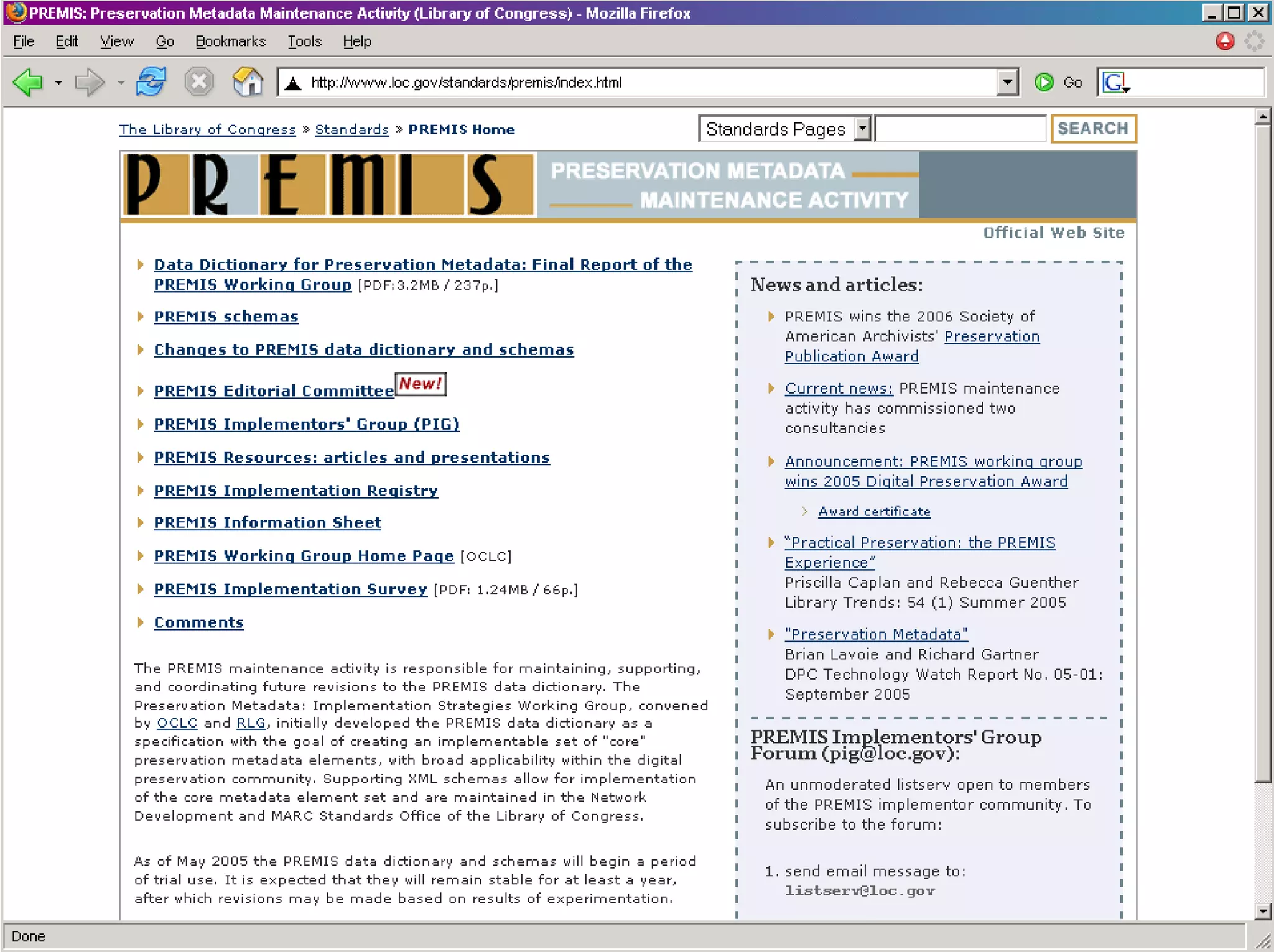Viewport: 1274px width, 952px height.
Task: Click the Google search engine icon
Action: pyautogui.click(x=1115, y=82)
